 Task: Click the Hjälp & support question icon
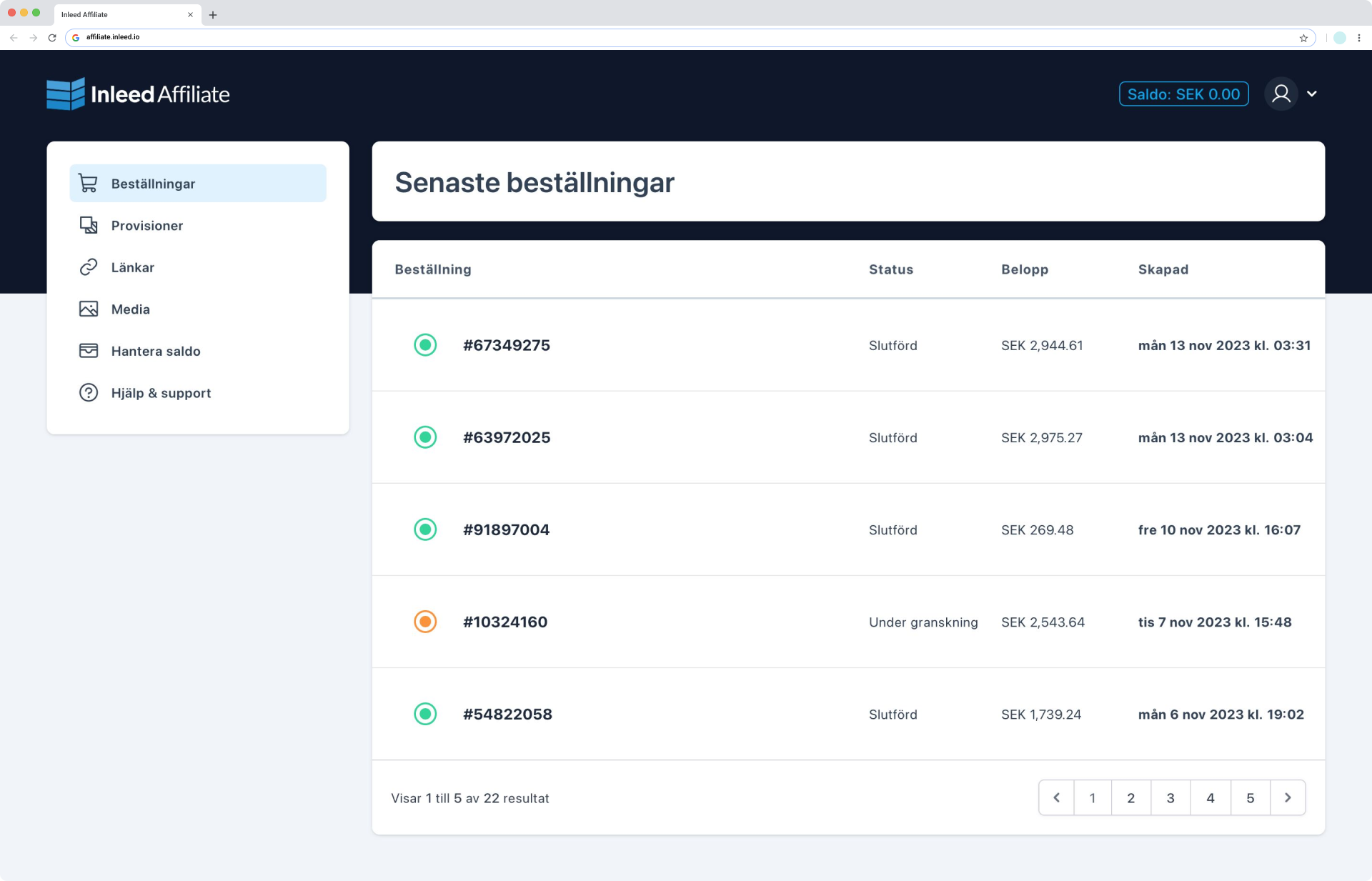point(88,393)
